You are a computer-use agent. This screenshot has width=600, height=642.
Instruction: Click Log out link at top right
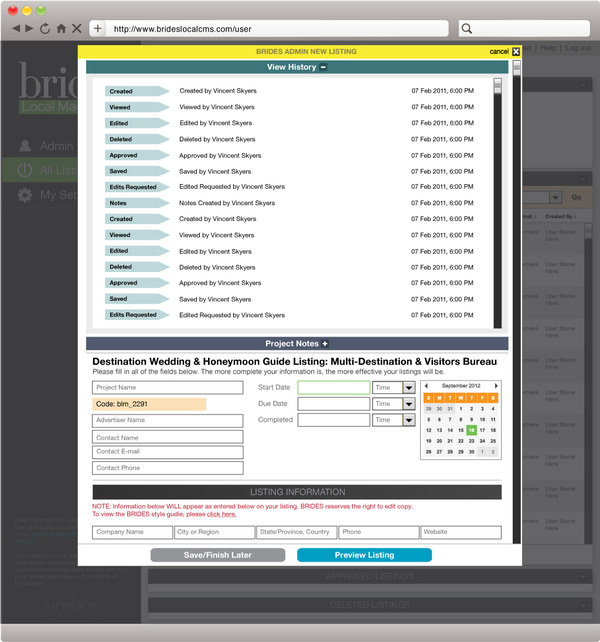pyautogui.click(x=578, y=48)
